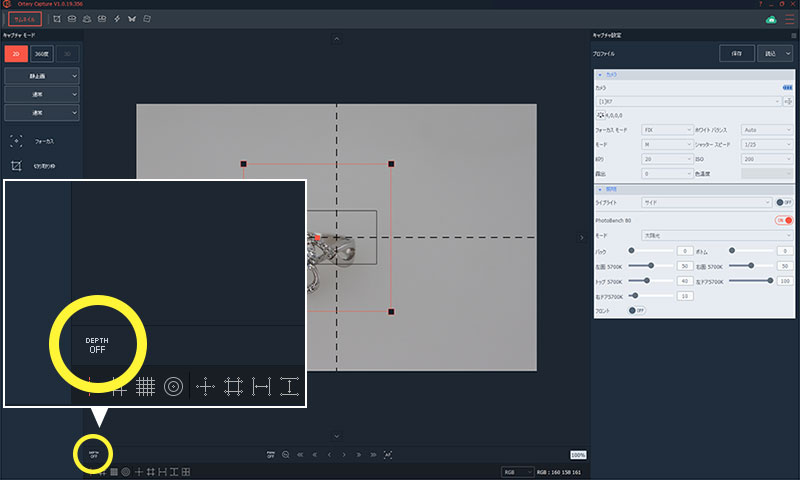Screen dimensions: 800x480
Task: Click the red thumbnail button at top left
Action: pos(25,19)
